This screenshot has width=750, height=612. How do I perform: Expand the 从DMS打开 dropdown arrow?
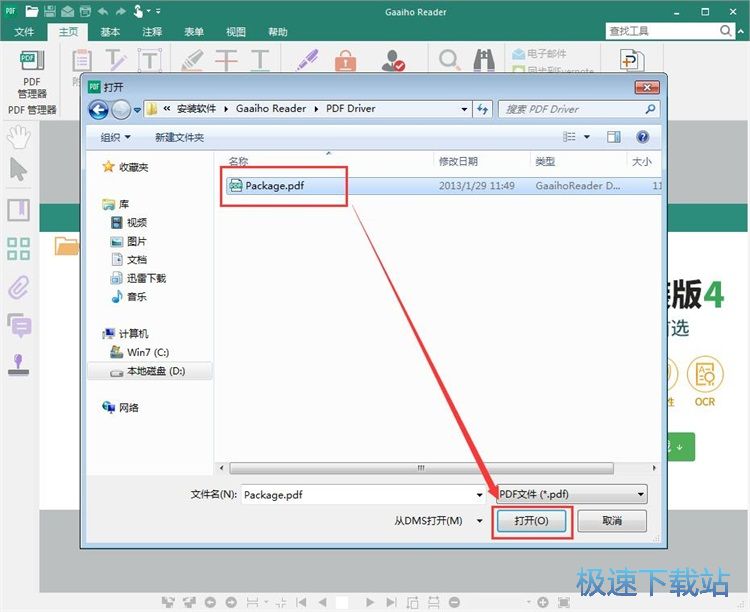pos(480,521)
